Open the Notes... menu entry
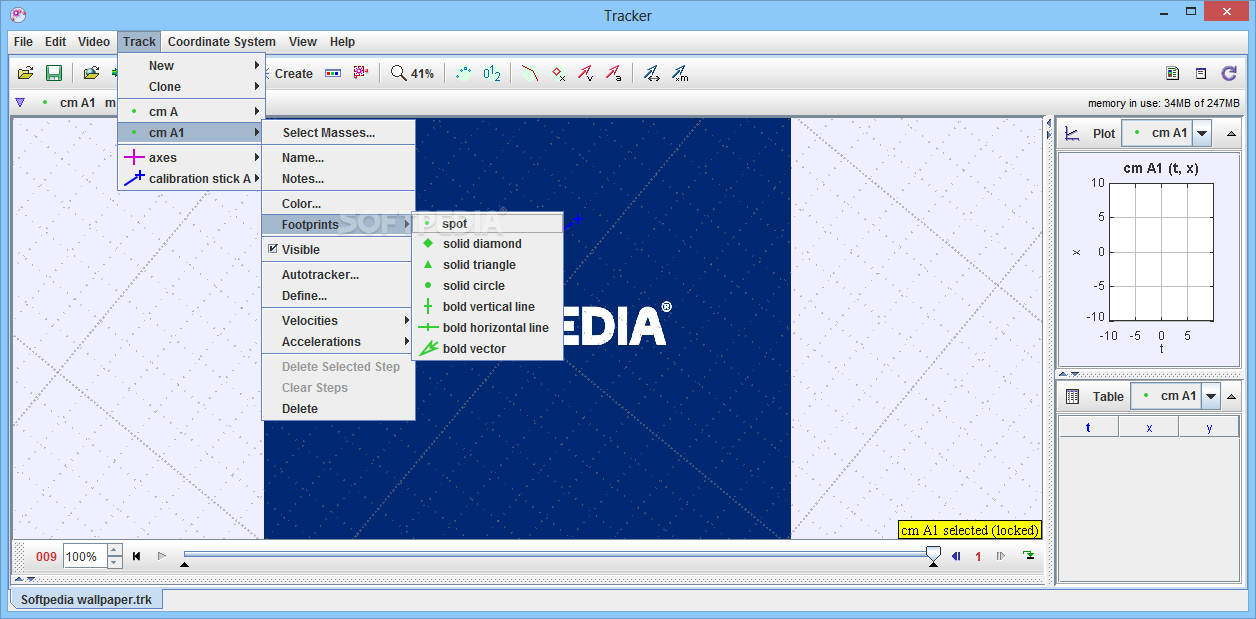The width and height of the screenshot is (1256, 619). click(x=338, y=179)
